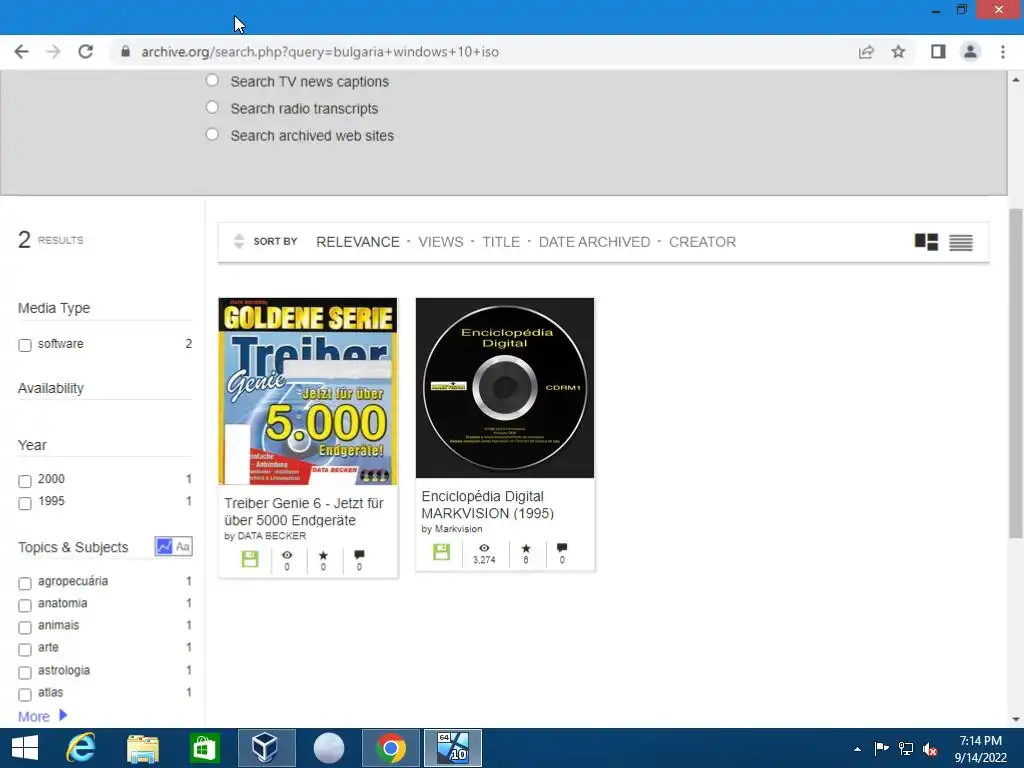Check the agropecuária topic filter
The image size is (1024, 768).
tap(25, 583)
